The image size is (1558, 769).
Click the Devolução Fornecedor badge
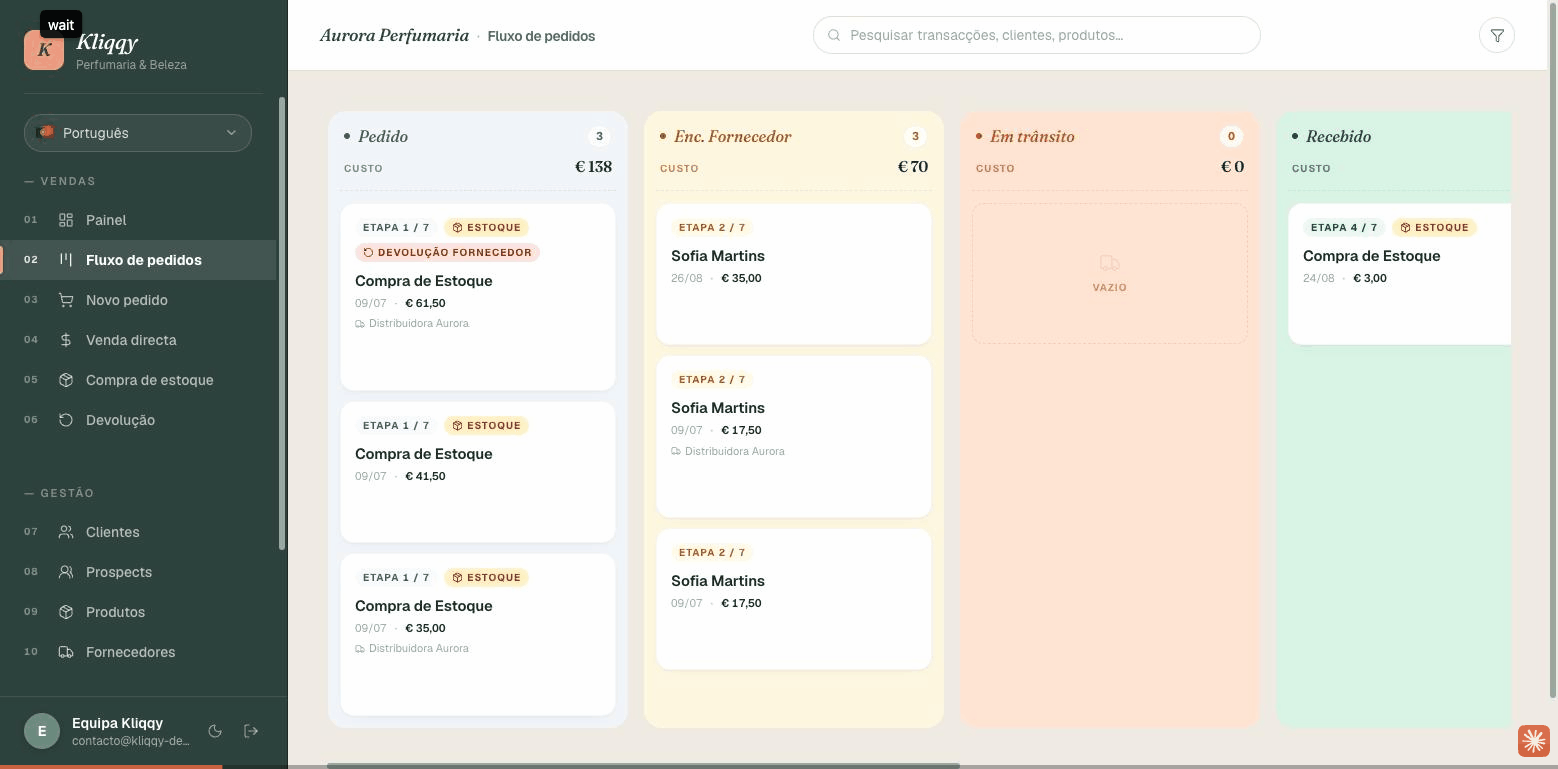click(447, 253)
